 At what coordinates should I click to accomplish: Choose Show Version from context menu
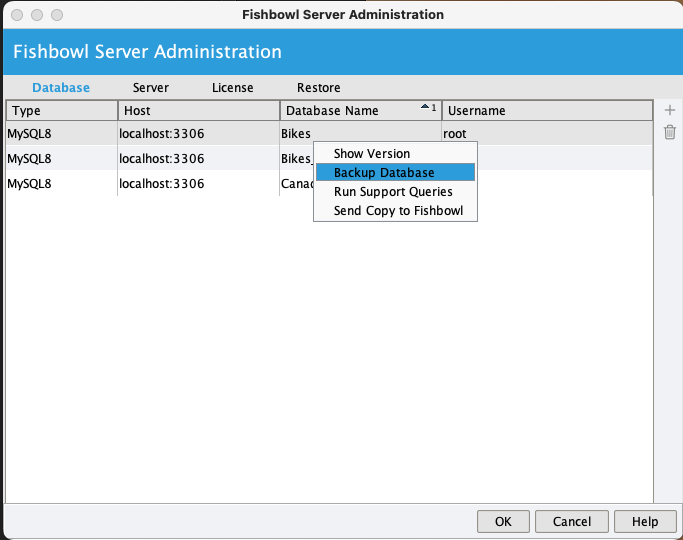[x=396, y=153]
